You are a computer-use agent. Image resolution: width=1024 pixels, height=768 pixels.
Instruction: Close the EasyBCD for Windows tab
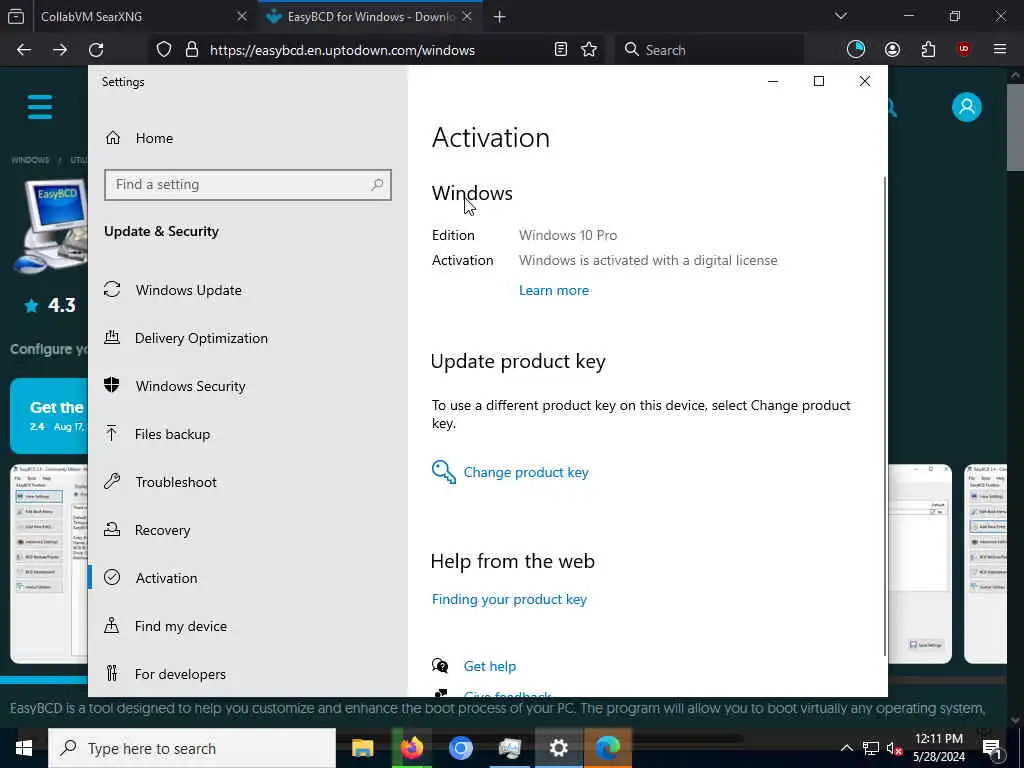click(467, 16)
